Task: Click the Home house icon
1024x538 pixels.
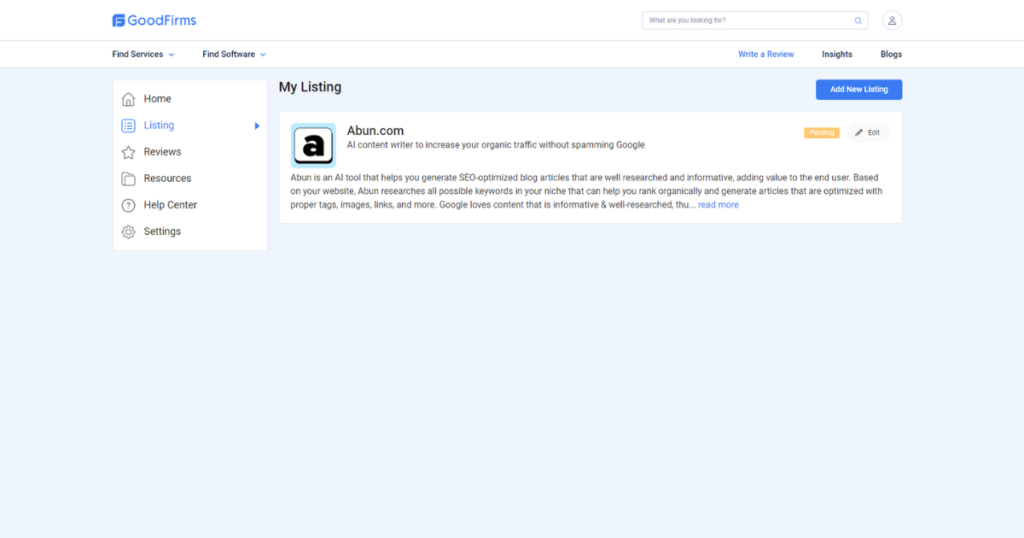Action: (129, 99)
